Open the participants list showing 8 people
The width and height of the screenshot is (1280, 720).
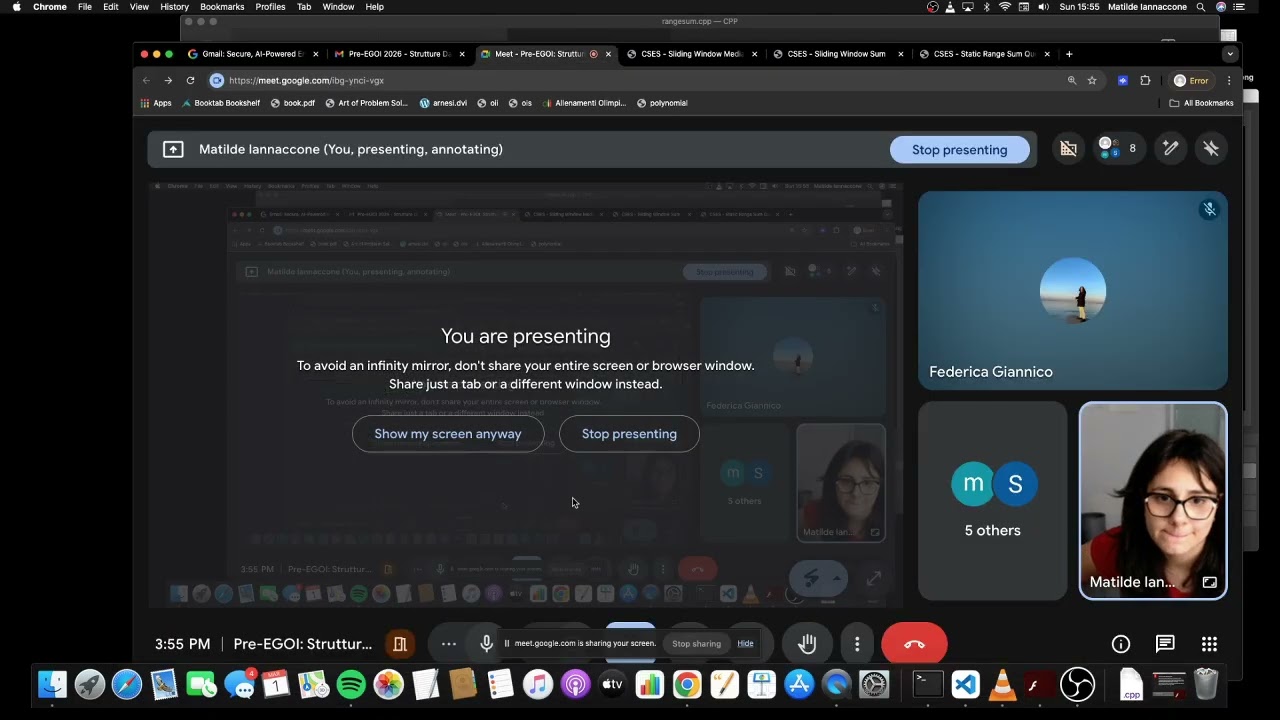1117,148
